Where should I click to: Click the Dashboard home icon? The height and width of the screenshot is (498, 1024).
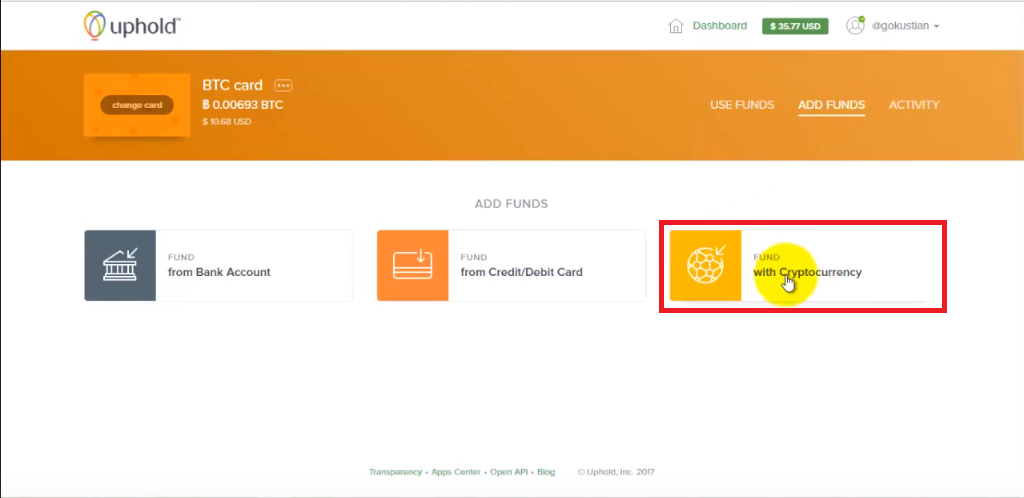(x=676, y=26)
